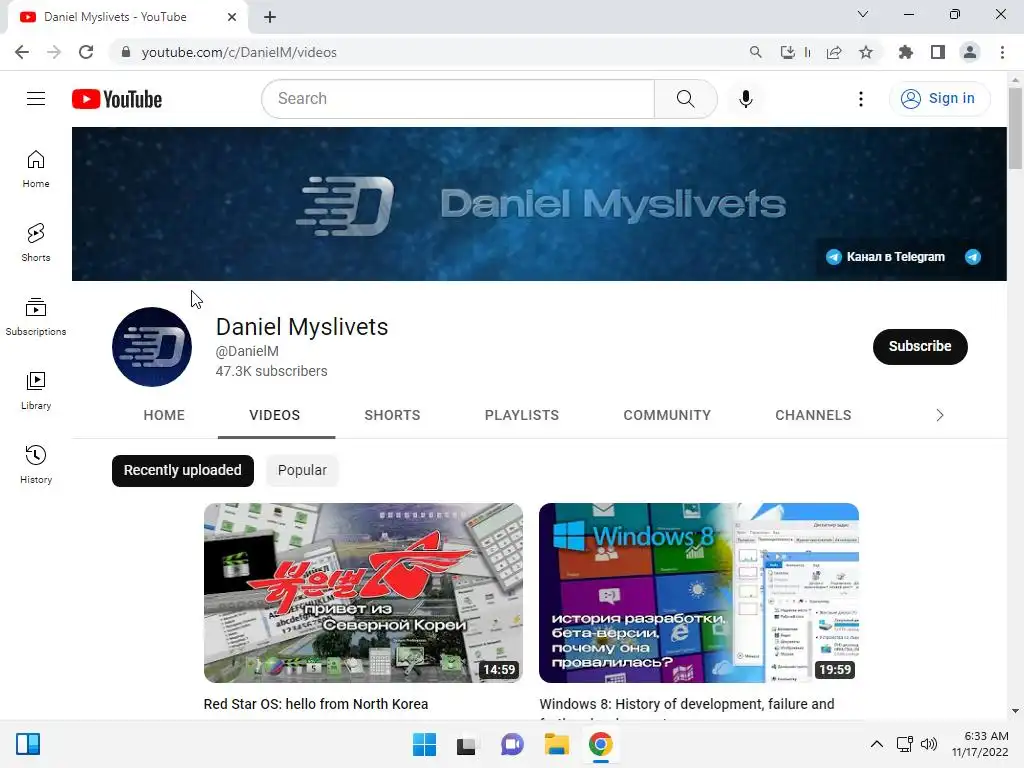Click the browser back arrow

pyautogui.click(x=22, y=52)
